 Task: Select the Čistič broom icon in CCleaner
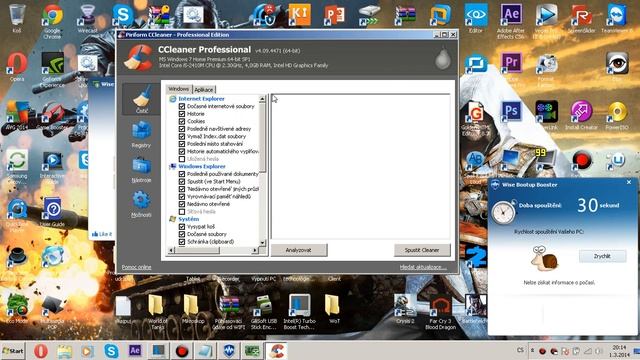coord(141,98)
